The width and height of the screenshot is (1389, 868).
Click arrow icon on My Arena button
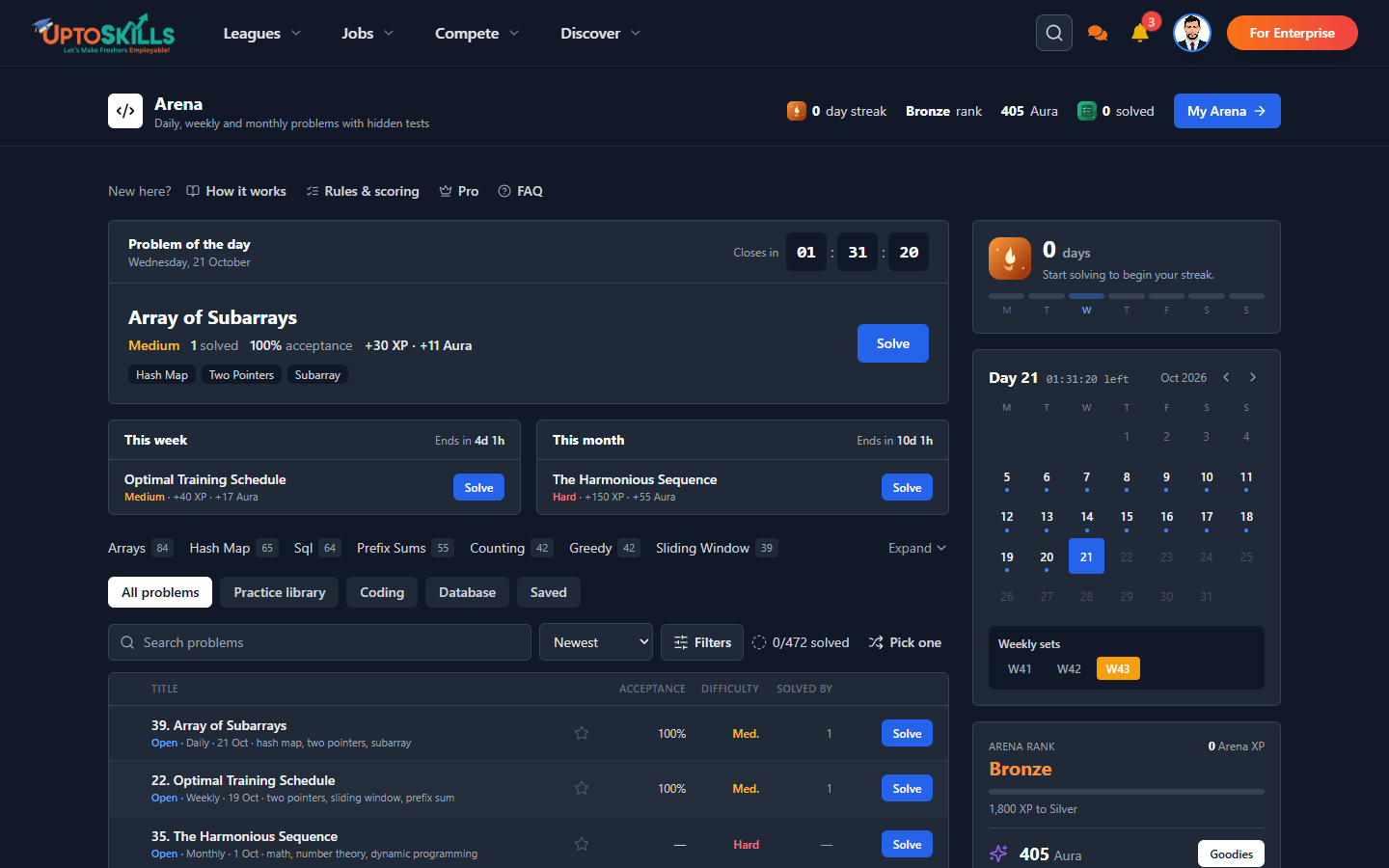(1260, 111)
